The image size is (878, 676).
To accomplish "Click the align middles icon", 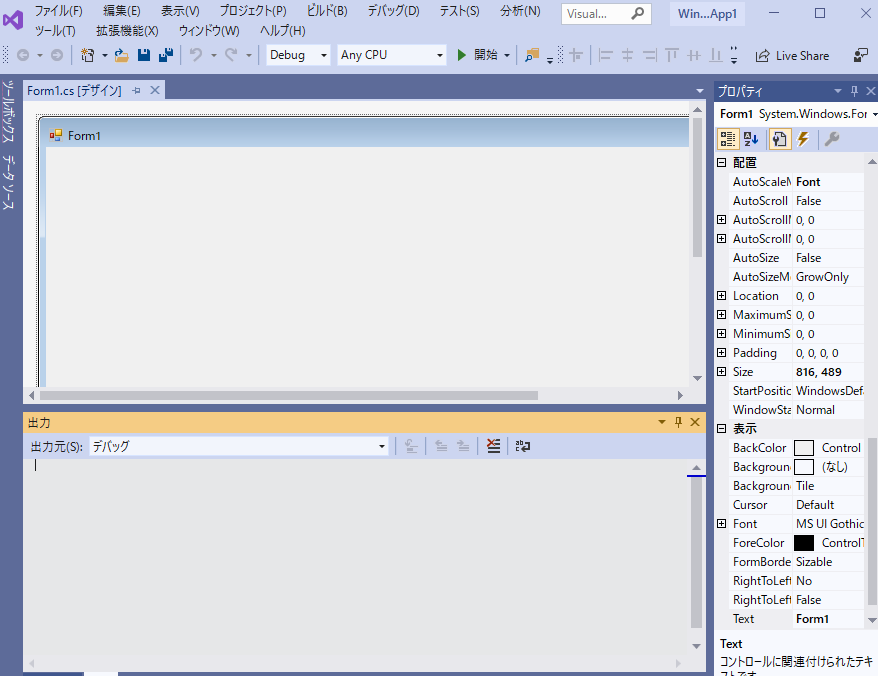I will click(x=694, y=55).
